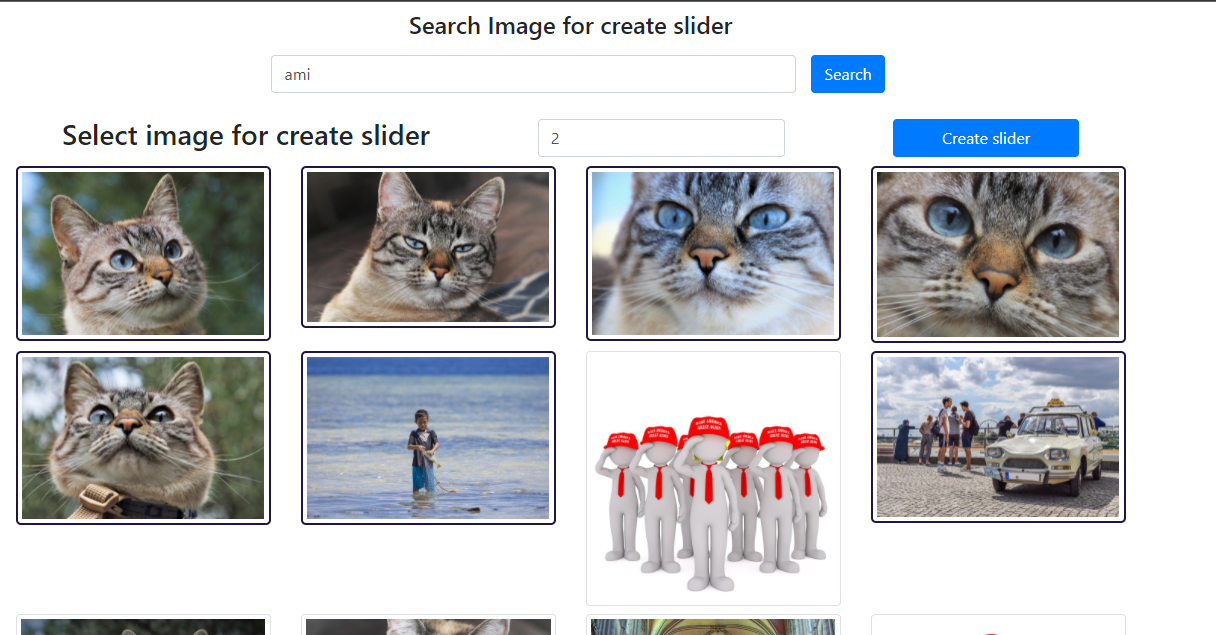
Task: Select the partially visible thumbnail with red shape
Action: pyautogui.click(x=998, y=625)
